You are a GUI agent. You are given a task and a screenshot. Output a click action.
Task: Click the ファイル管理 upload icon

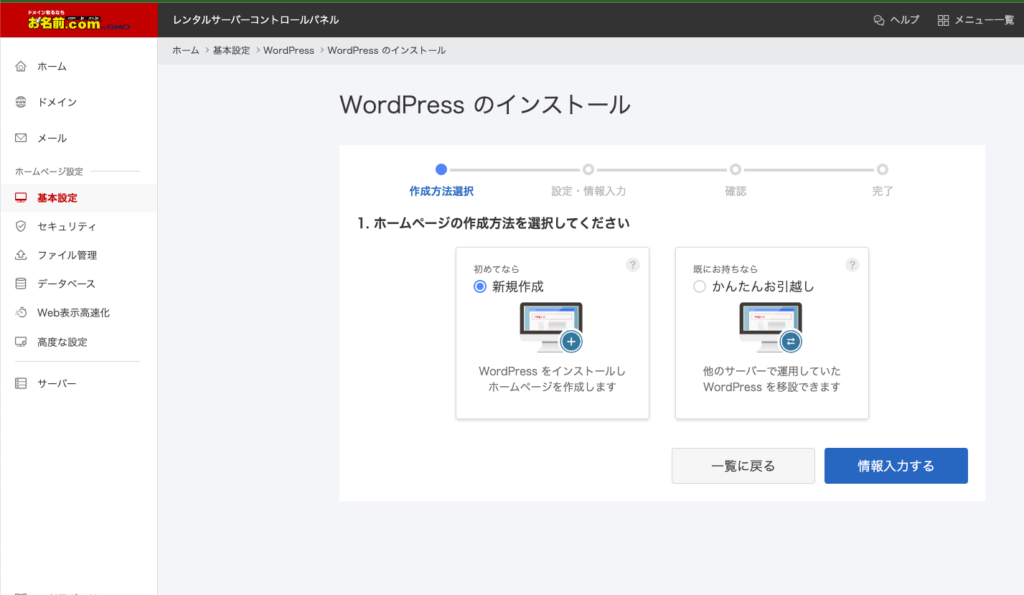coord(21,255)
